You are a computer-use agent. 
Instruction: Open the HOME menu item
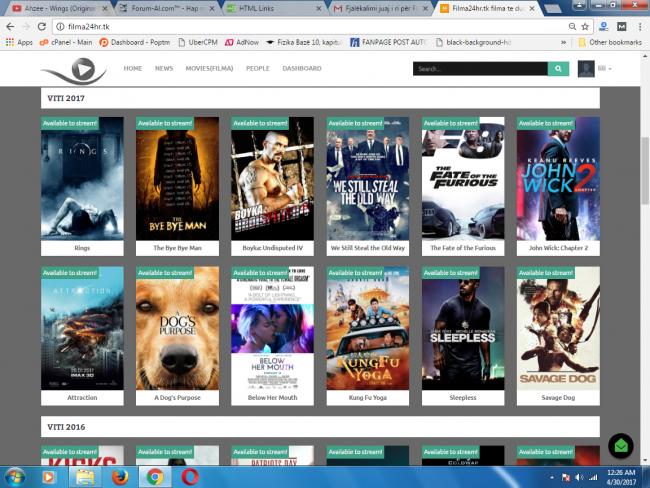pyautogui.click(x=133, y=68)
